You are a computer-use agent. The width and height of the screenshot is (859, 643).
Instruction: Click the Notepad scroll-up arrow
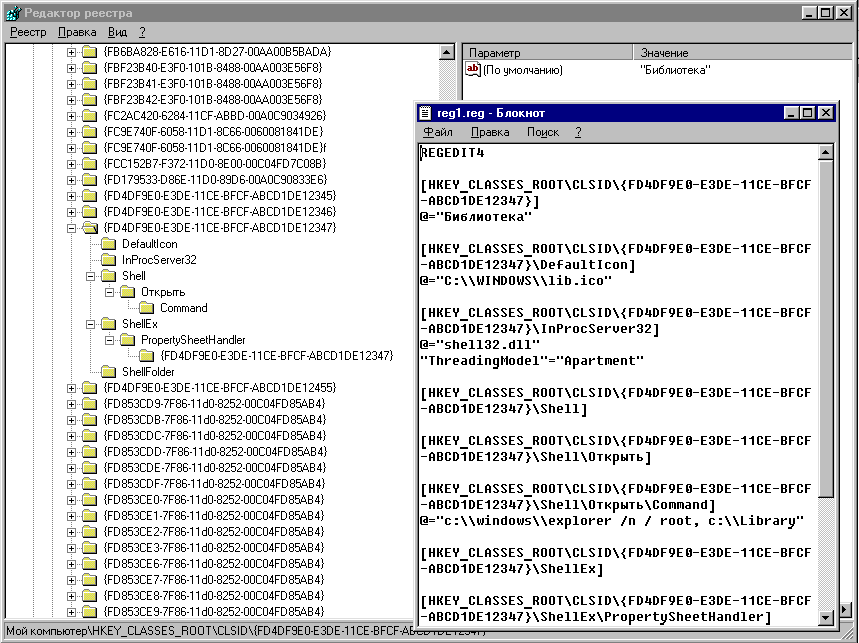click(x=826, y=152)
